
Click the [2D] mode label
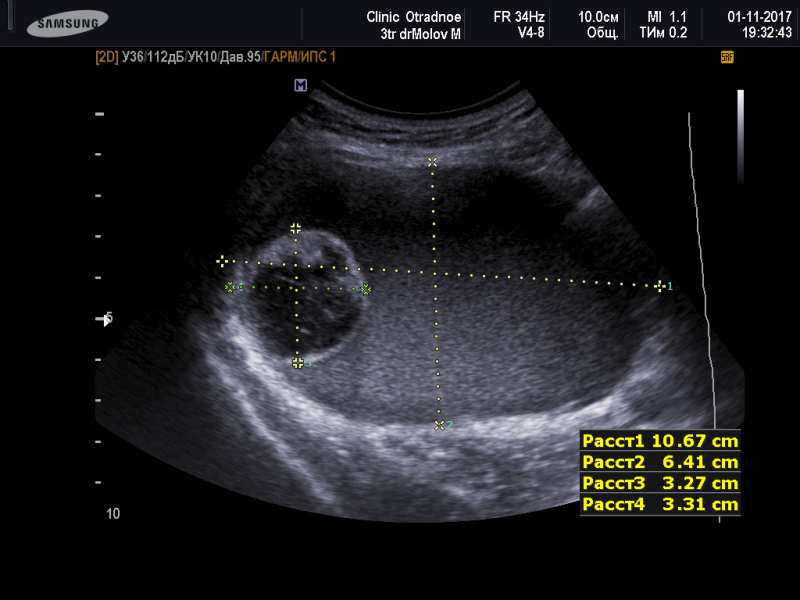pyautogui.click(x=107, y=57)
